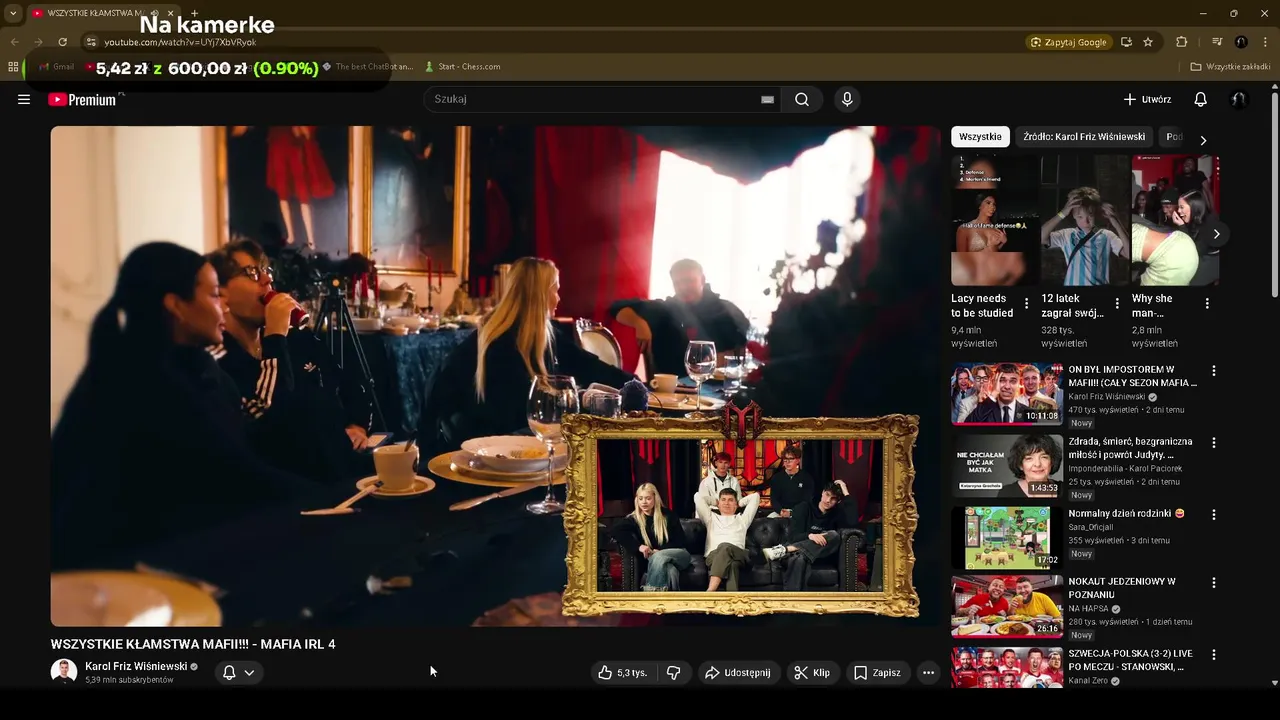Open 'Zdrada, śmierć, bezgraniczna miłość' video title
Screen dimensions: 1280x720
tap(1130, 448)
